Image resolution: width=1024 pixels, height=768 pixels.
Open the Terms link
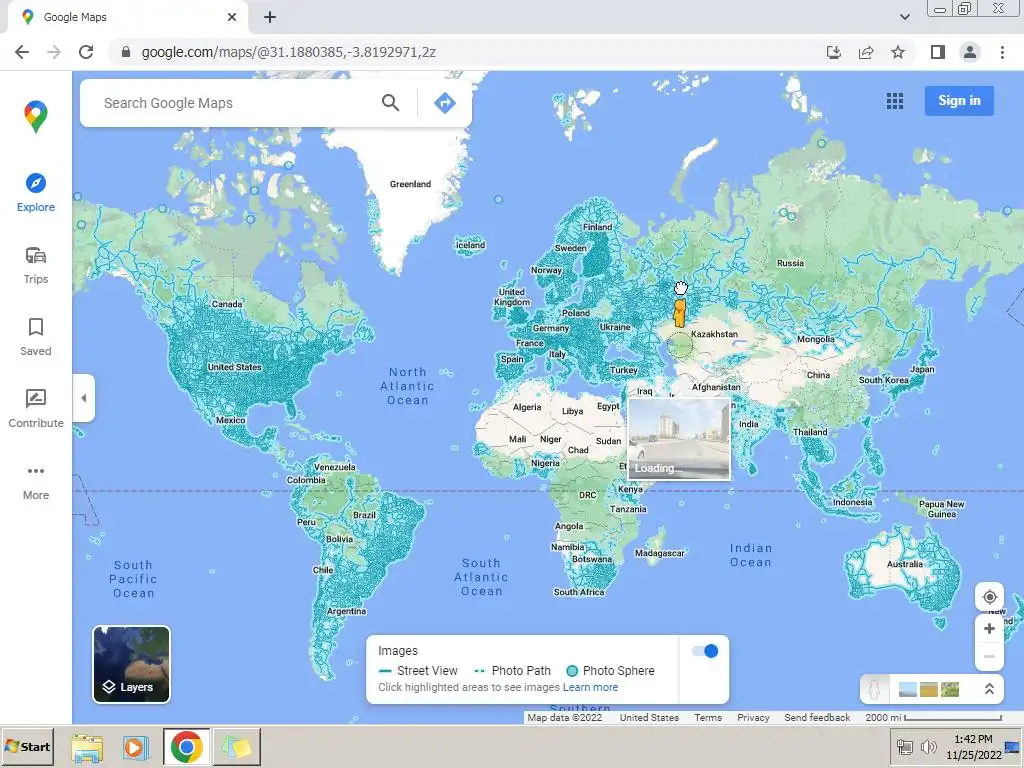click(708, 717)
